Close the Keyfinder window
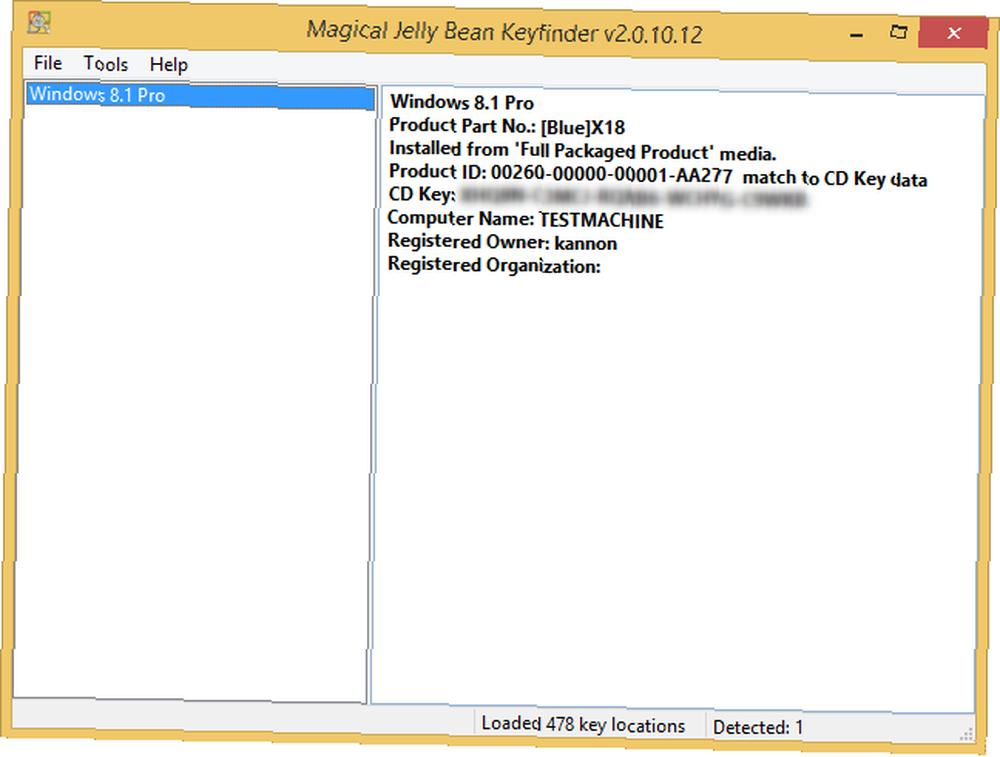The image size is (1000, 757). [x=953, y=33]
